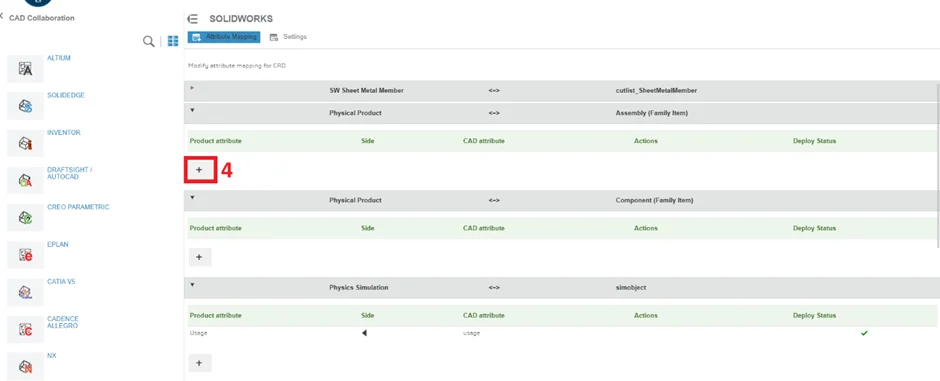Switch to tile view icon

click(173, 41)
